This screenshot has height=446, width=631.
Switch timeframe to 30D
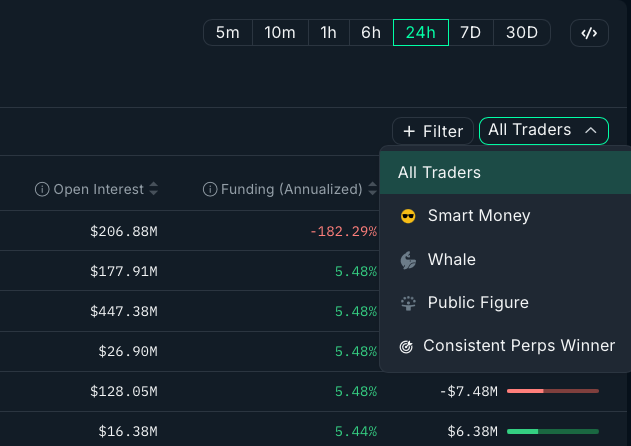[522, 33]
